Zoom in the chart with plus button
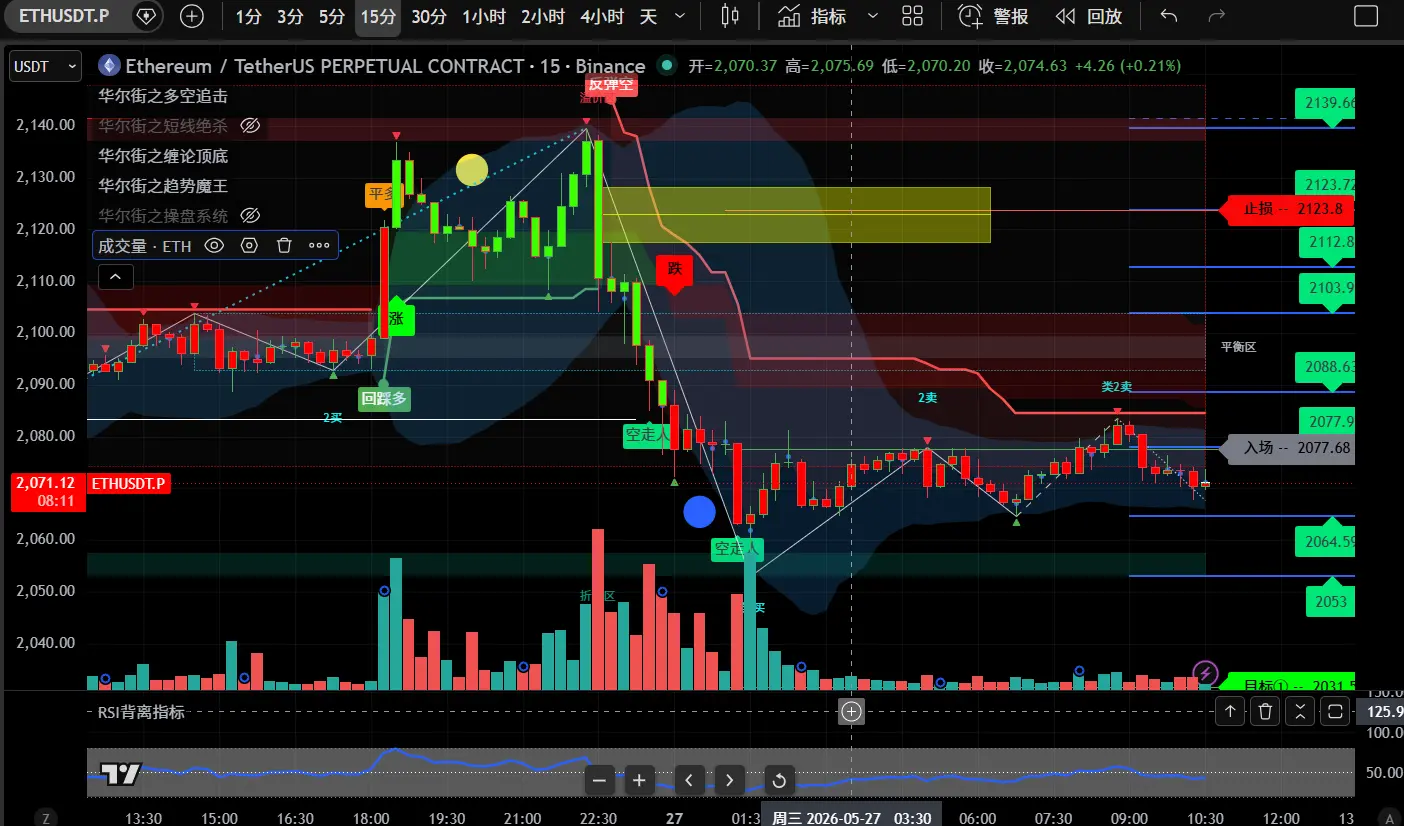This screenshot has height=826, width=1404. pos(639,780)
